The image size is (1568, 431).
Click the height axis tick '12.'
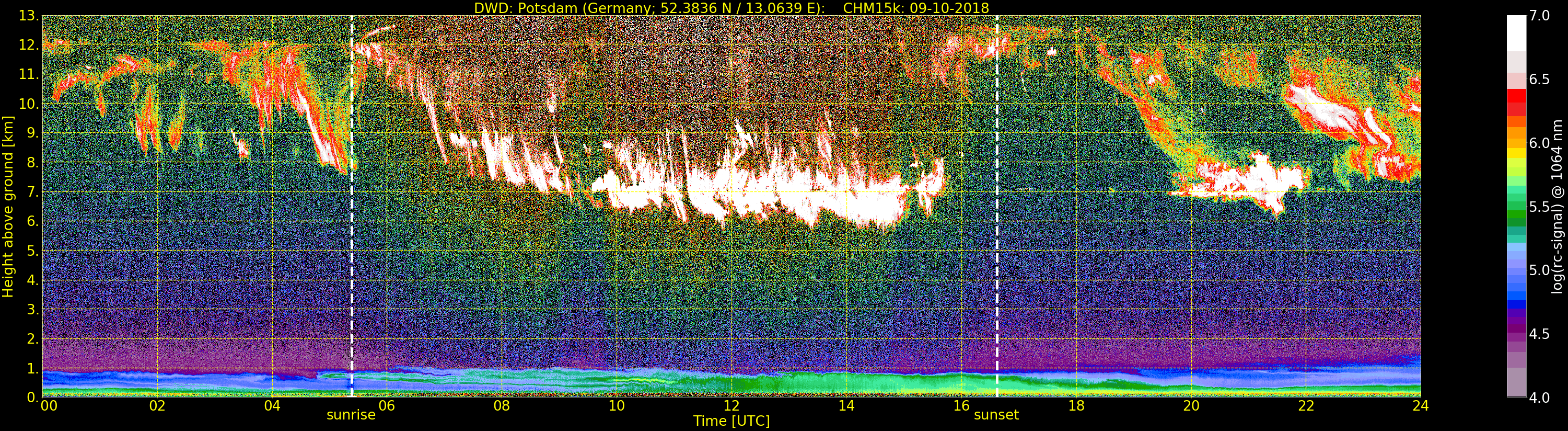click(29, 45)
